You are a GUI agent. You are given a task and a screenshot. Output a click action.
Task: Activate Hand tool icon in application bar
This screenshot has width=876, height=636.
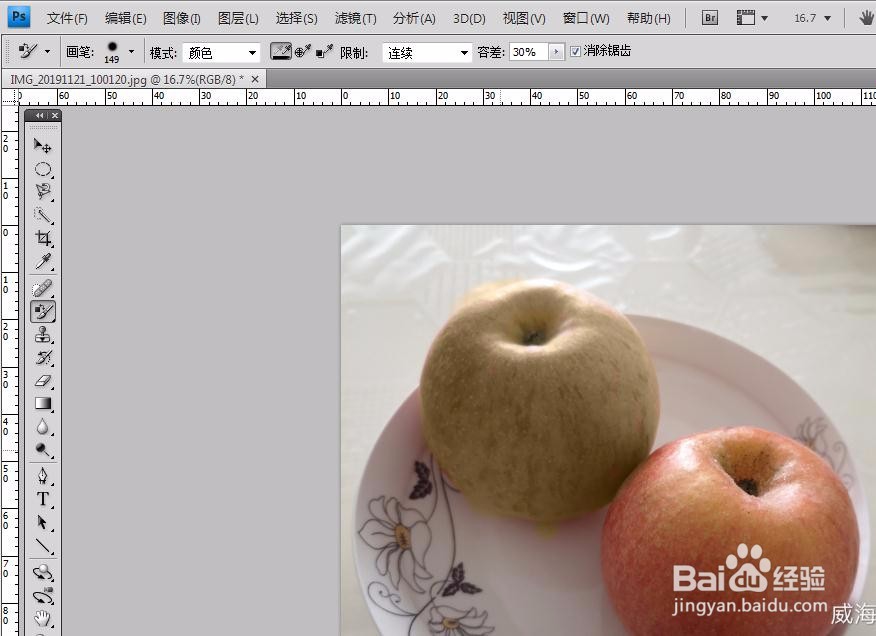click(x=865, y=18)
